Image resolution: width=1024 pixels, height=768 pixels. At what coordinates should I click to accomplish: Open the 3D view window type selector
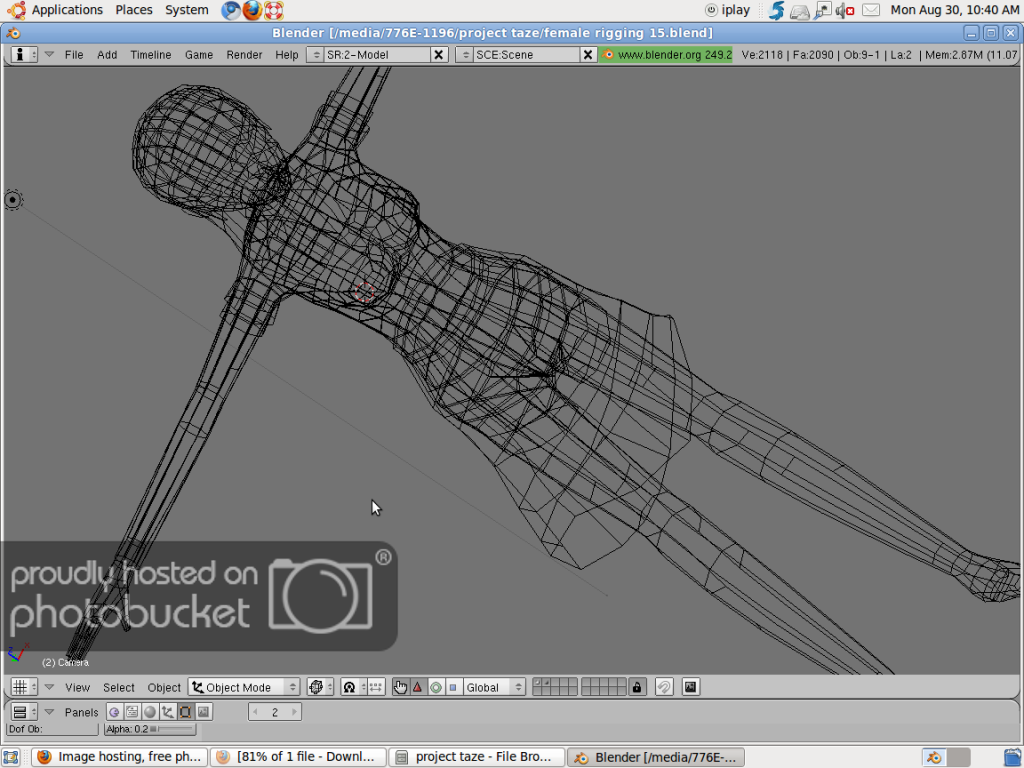click(x=24, y=687)
